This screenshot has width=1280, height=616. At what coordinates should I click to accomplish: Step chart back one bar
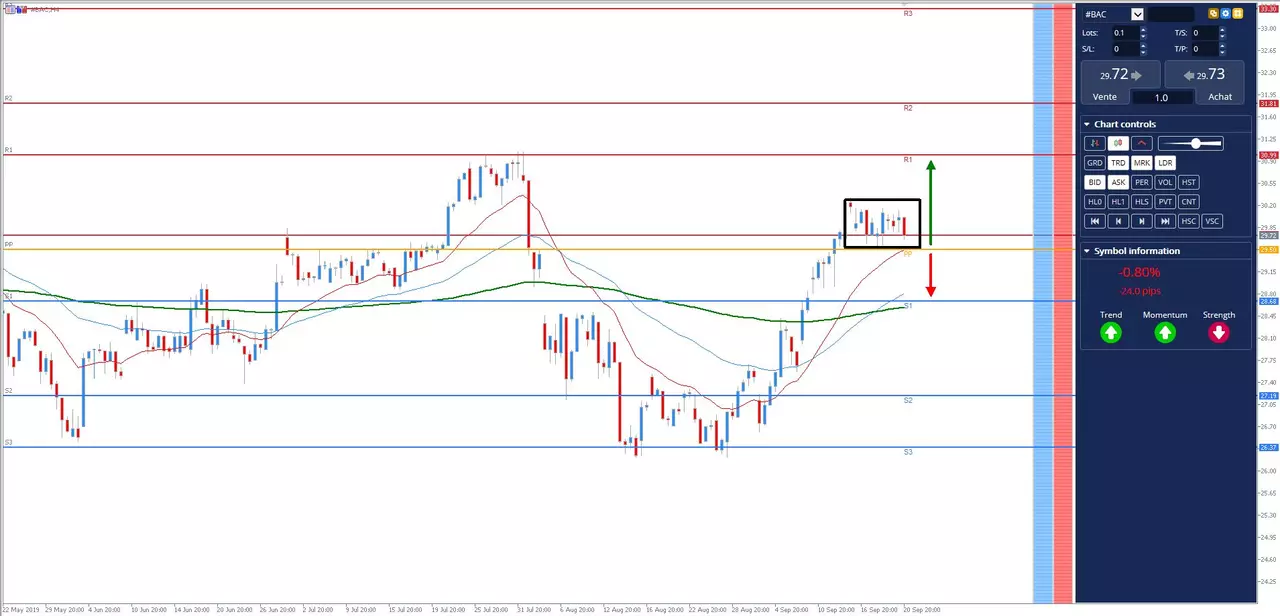[x=1118, y=221]
